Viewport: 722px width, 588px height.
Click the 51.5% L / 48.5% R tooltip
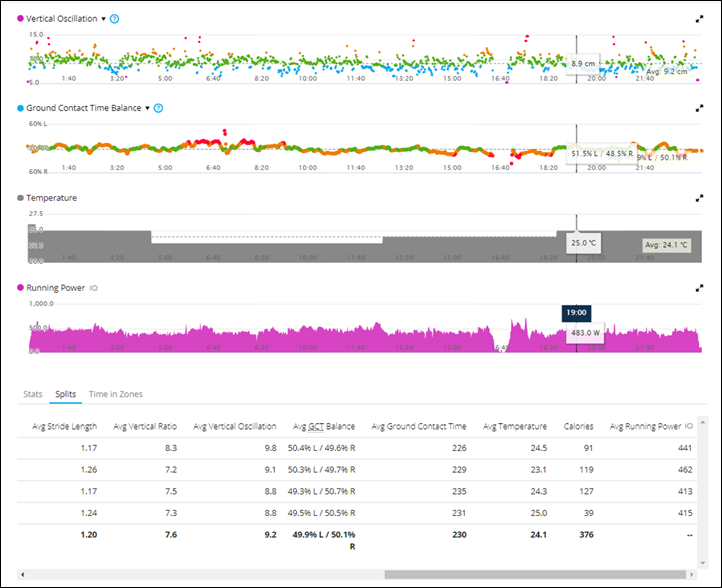click(602, 153)
